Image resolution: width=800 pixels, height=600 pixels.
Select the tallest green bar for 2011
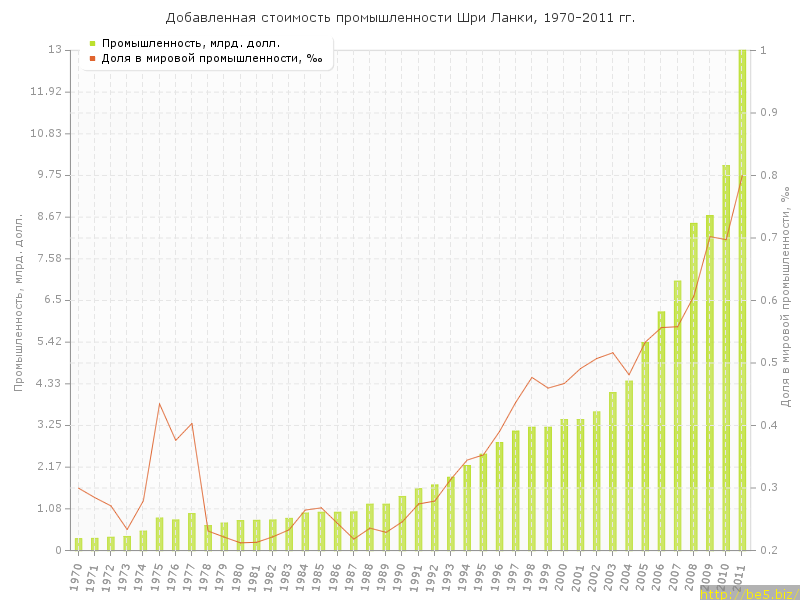[742, 300]
